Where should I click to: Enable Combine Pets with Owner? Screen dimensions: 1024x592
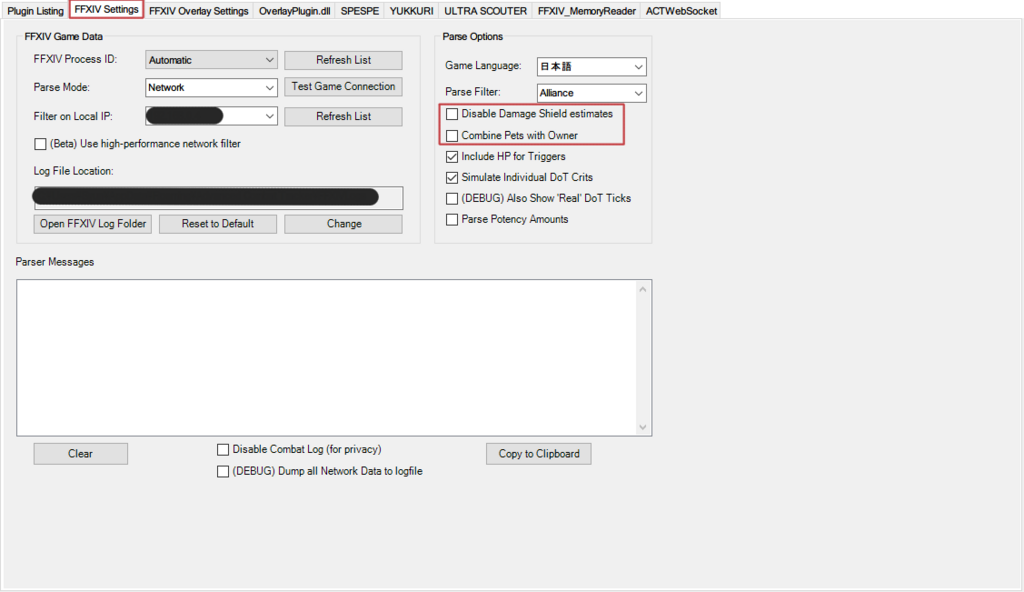(452, 136)
